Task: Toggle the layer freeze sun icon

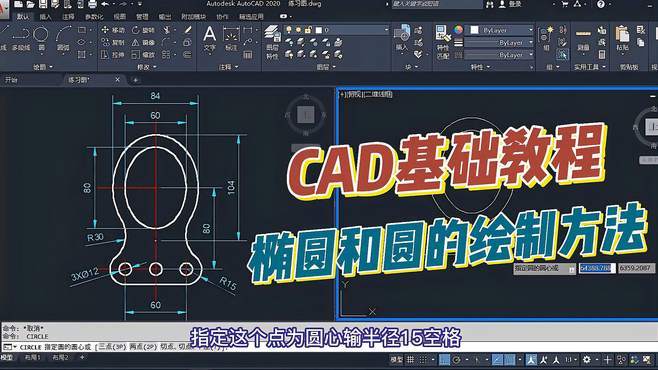Action: (x=298, y=30)
